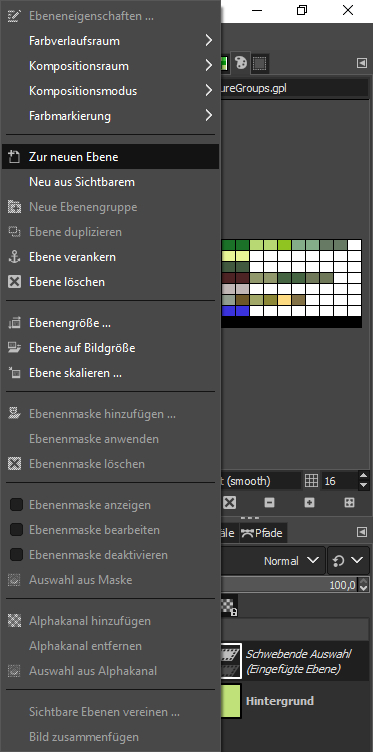Click the Ebene auf Bildgröße icon
The image size is (373, 752).
coord(15,348)
